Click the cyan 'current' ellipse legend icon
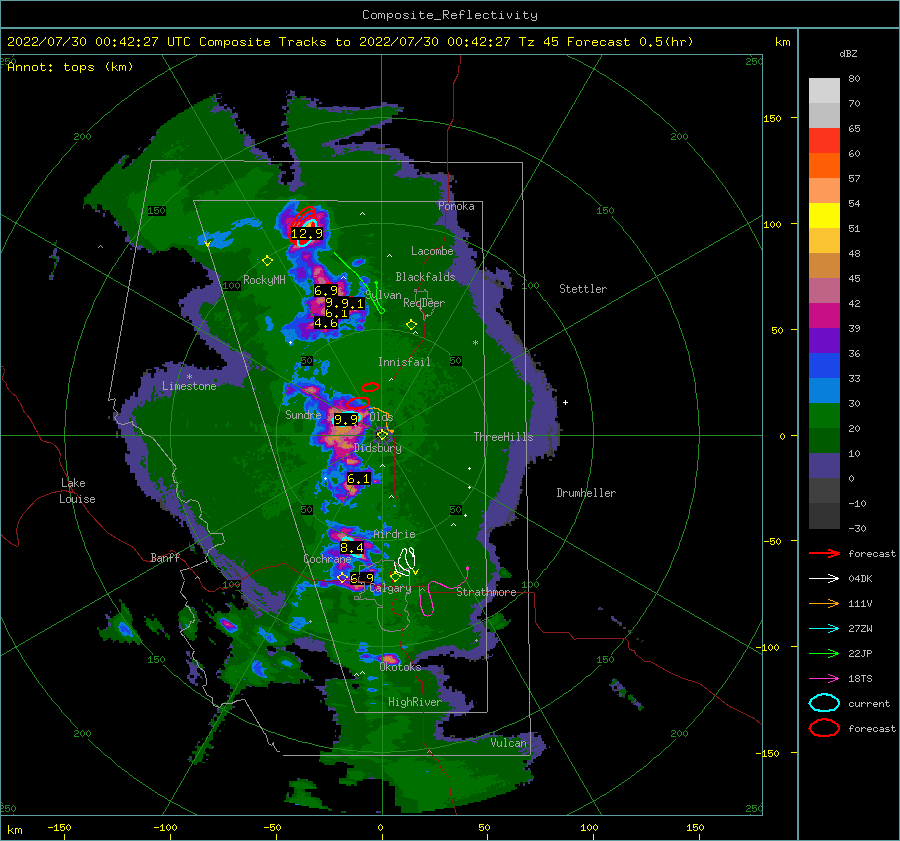 click(x=824, y=703)
